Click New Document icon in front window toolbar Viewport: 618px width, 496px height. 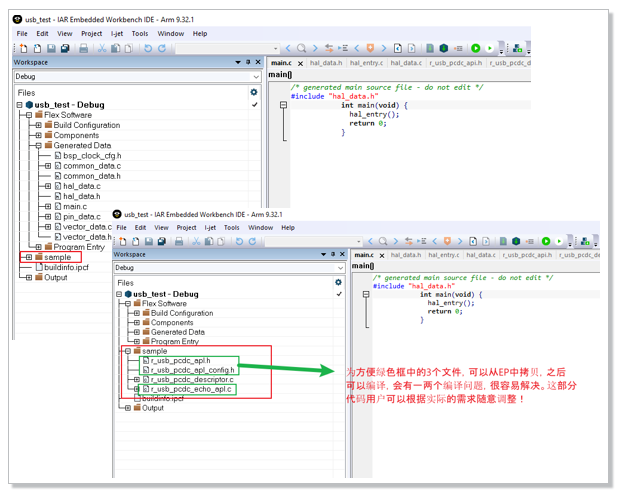[x=123, y=241]
